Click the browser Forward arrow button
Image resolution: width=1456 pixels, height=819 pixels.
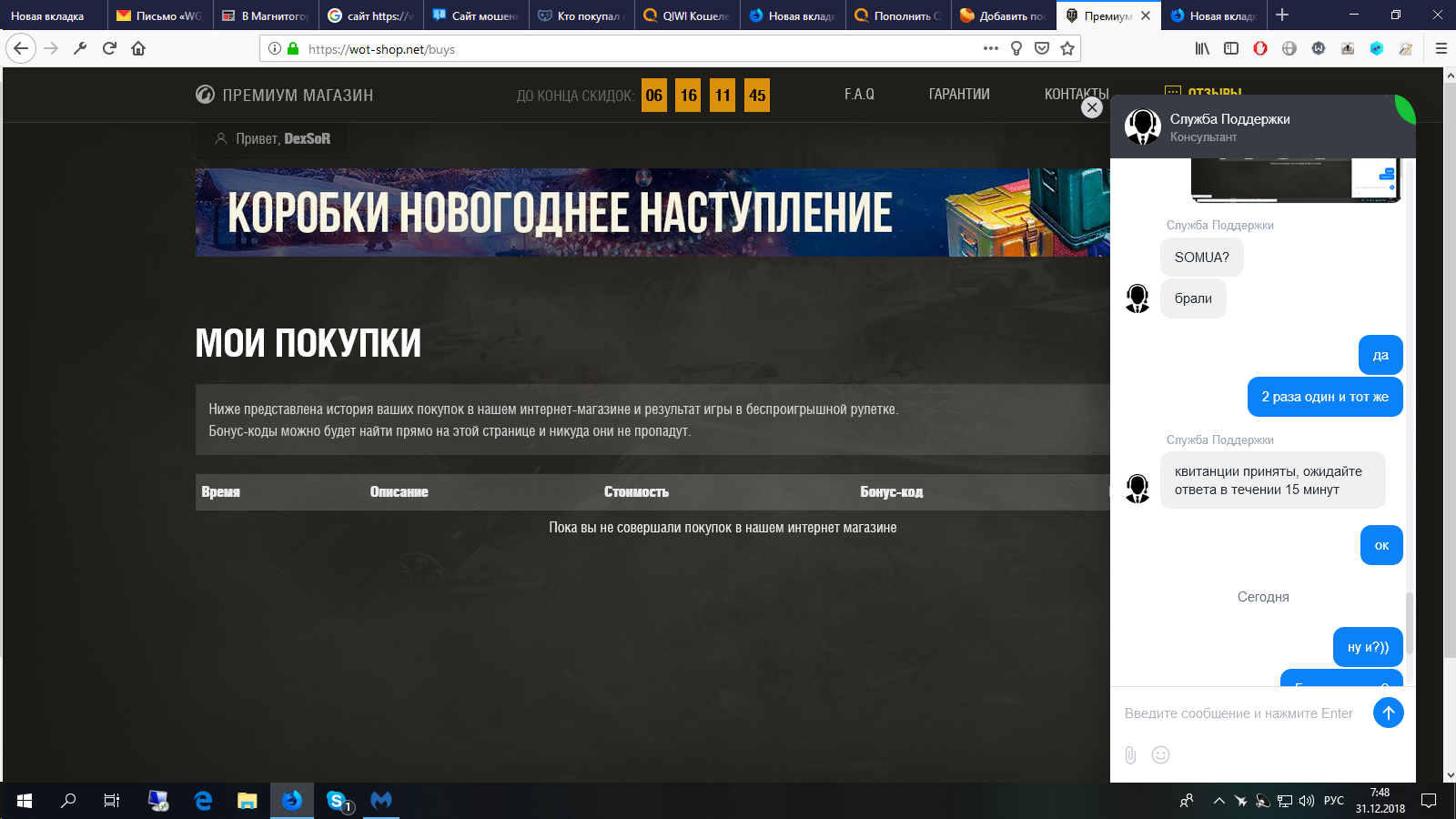point(51,48)
